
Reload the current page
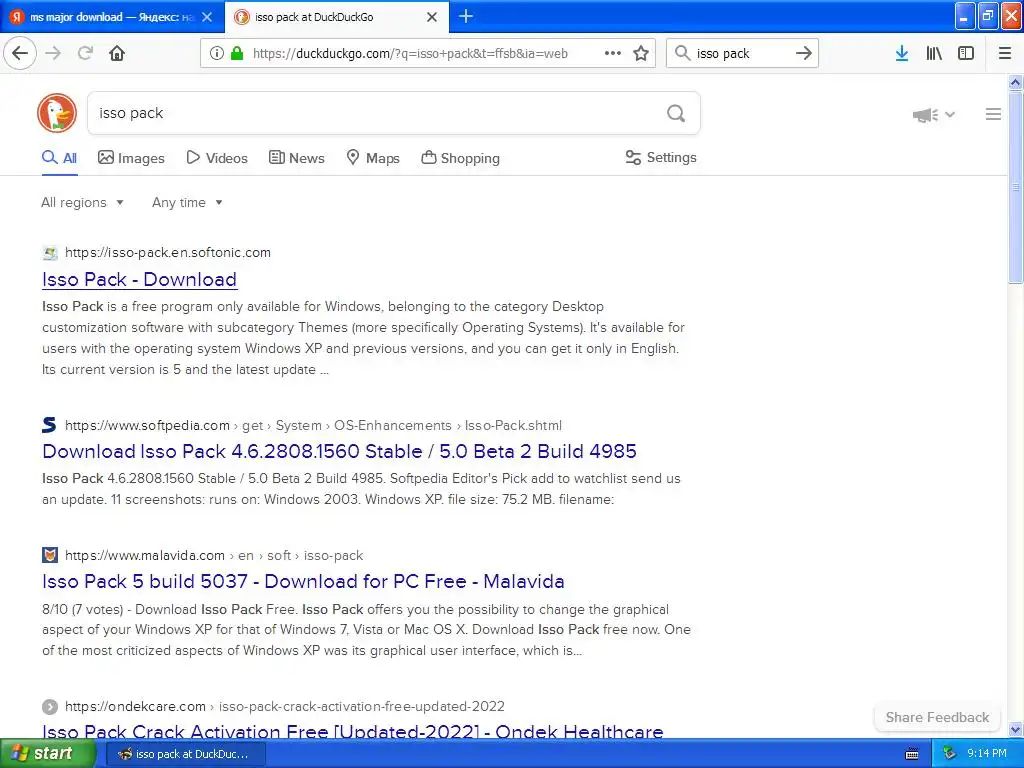tap(85, 53)
